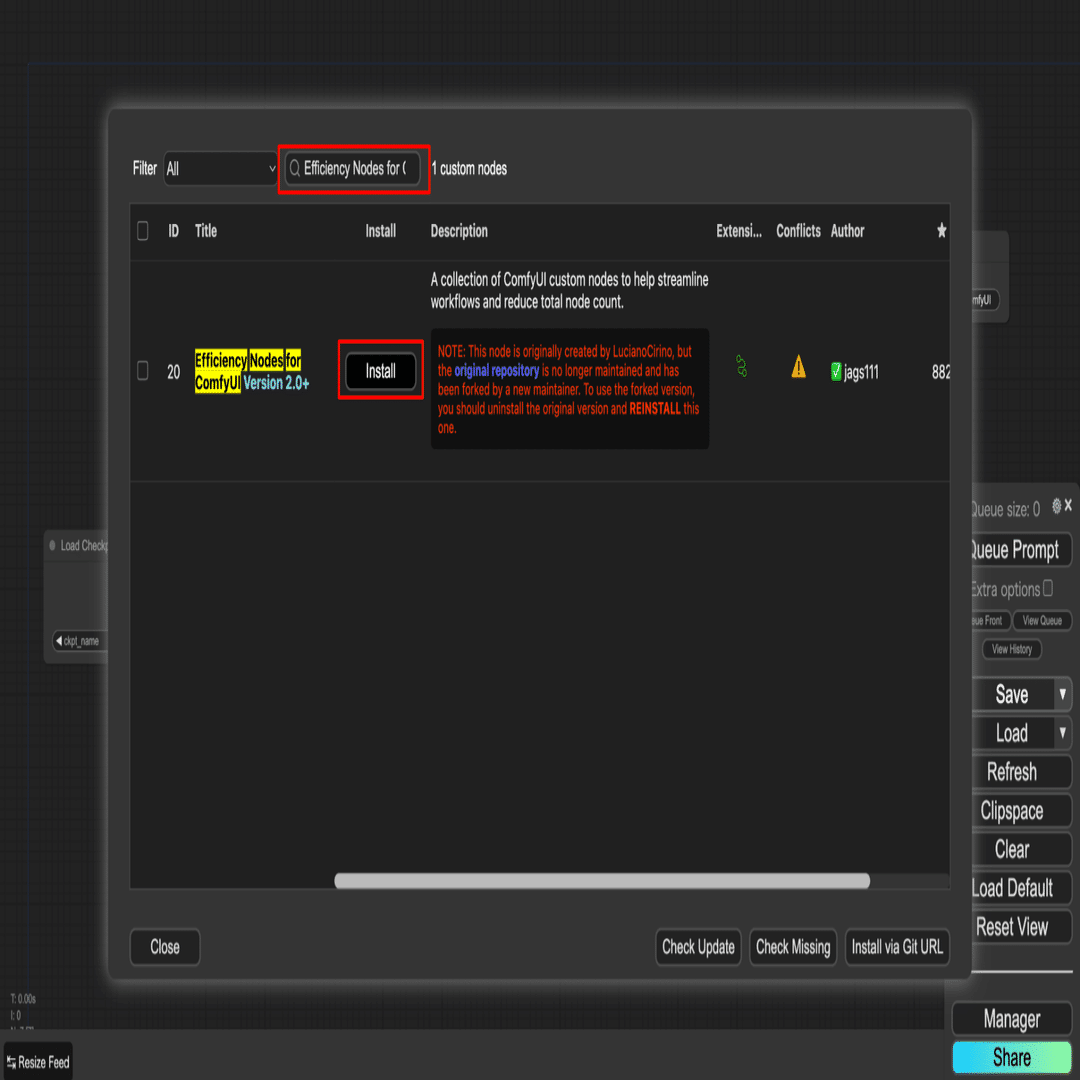This screenshot has width=1080, height=1080.
Task: Close the ComfyUI menu with the X icon
Action: coord(1068,506)
